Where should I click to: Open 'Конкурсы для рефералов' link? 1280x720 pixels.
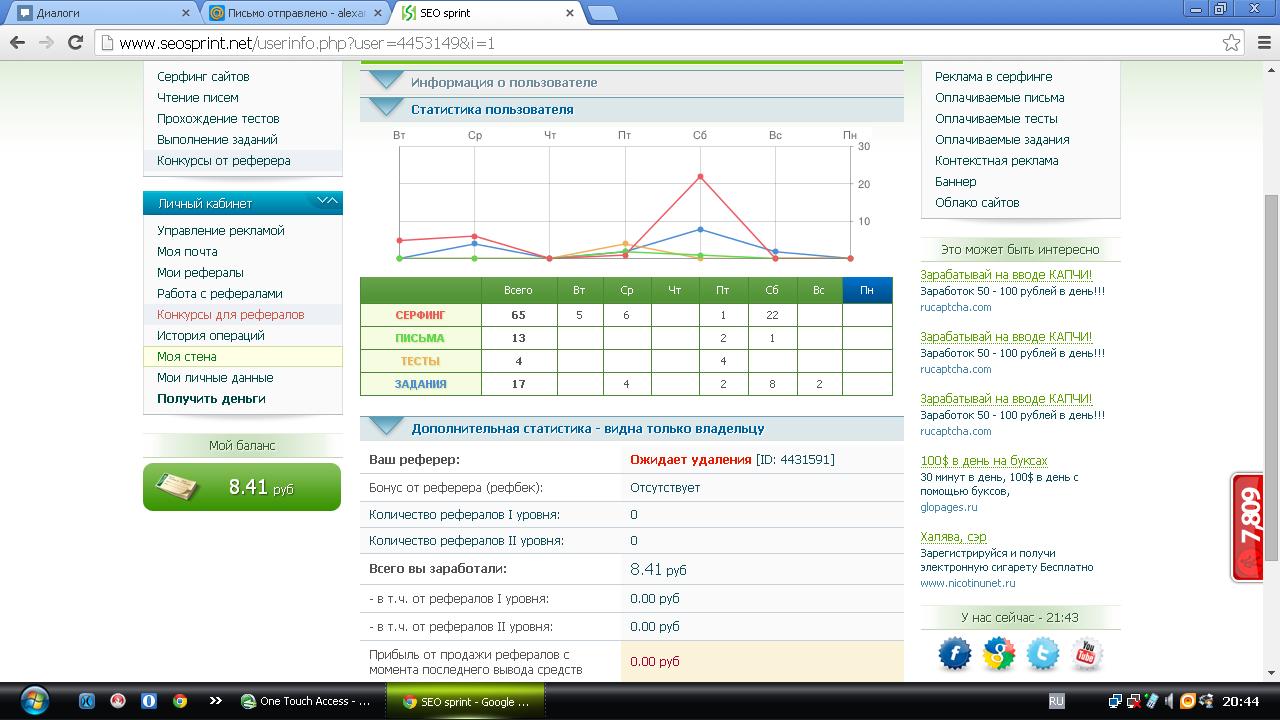(231, 314)
